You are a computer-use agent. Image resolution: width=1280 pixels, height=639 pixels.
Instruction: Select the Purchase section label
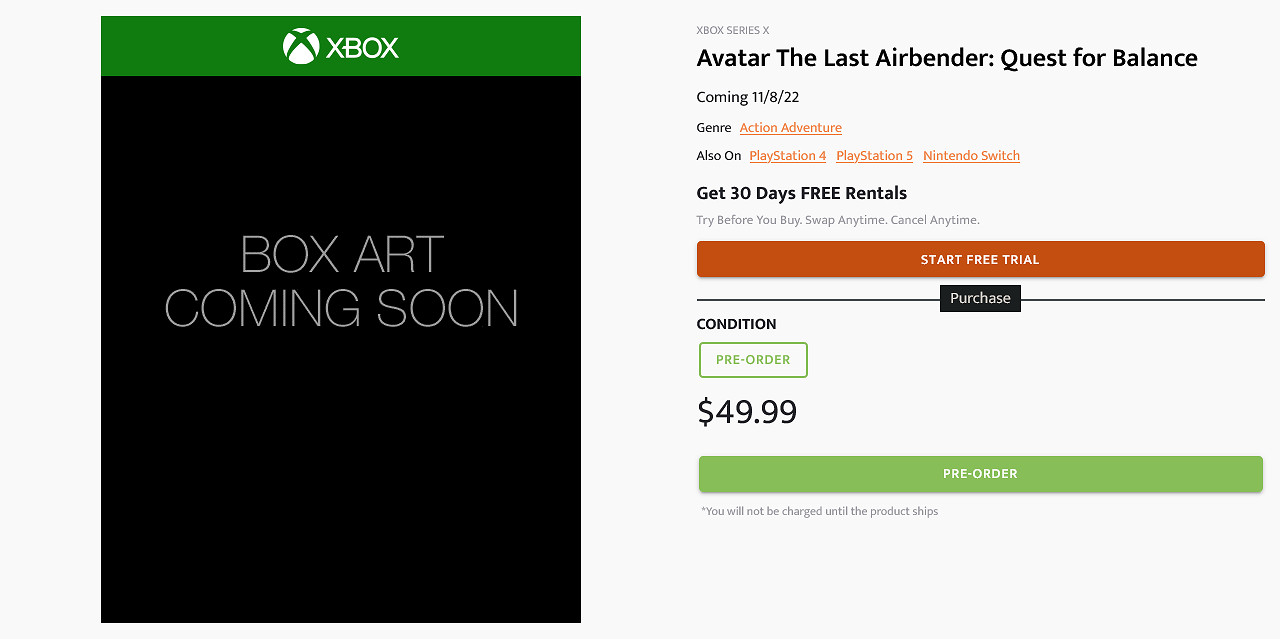click(980, 298)
